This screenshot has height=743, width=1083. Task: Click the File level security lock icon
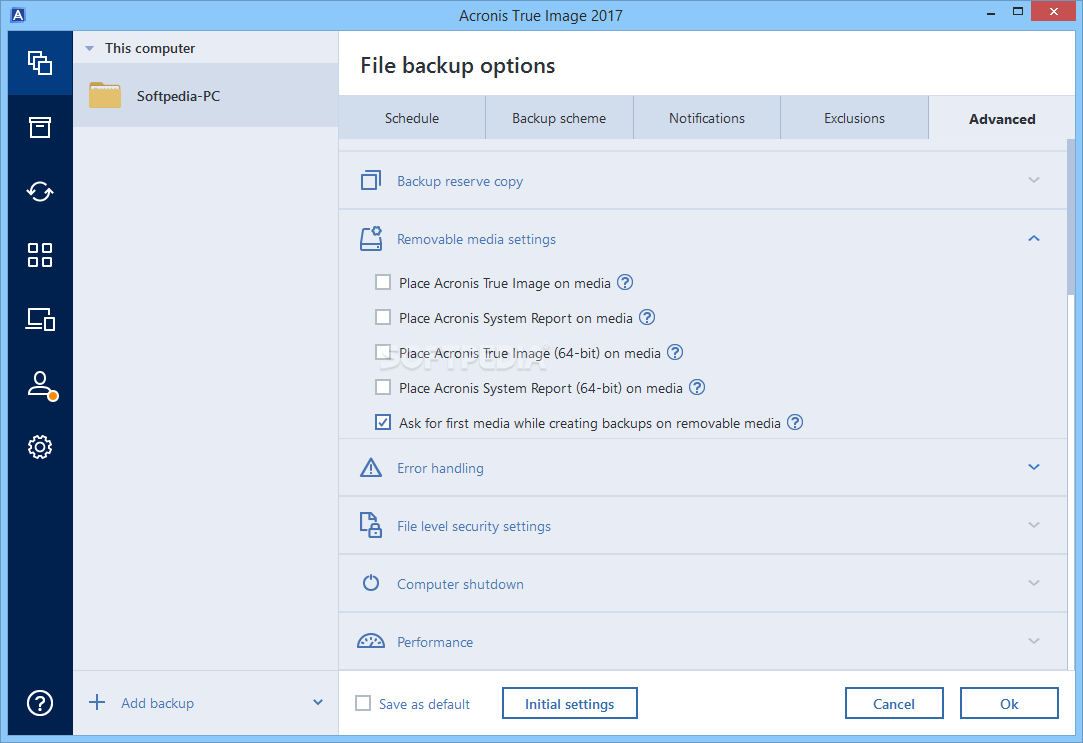point(371,525)
